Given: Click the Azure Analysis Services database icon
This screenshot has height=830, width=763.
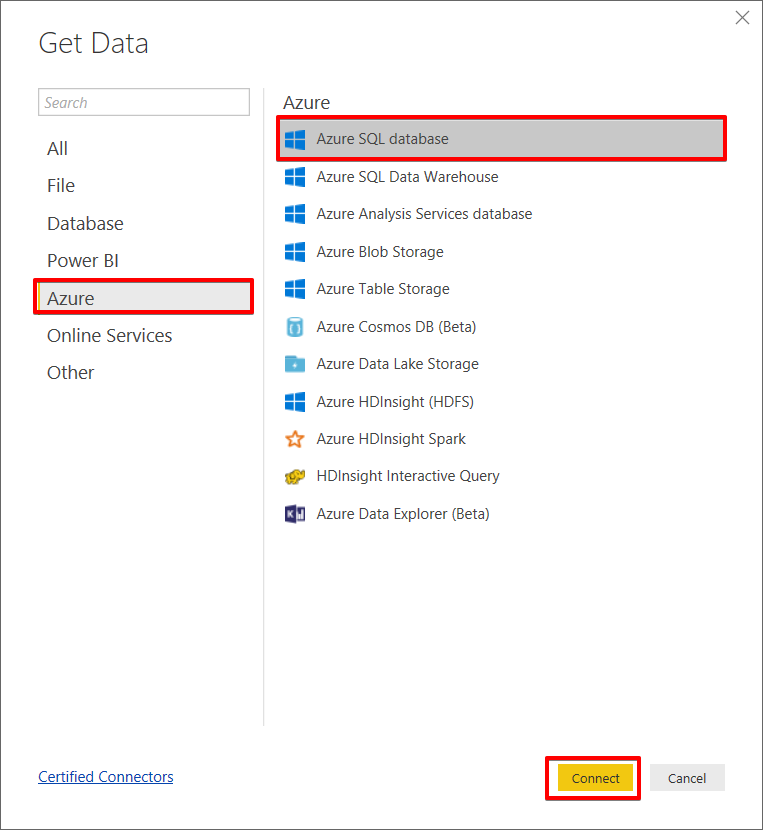Looking at the screenshot, I should click(295, 214).
